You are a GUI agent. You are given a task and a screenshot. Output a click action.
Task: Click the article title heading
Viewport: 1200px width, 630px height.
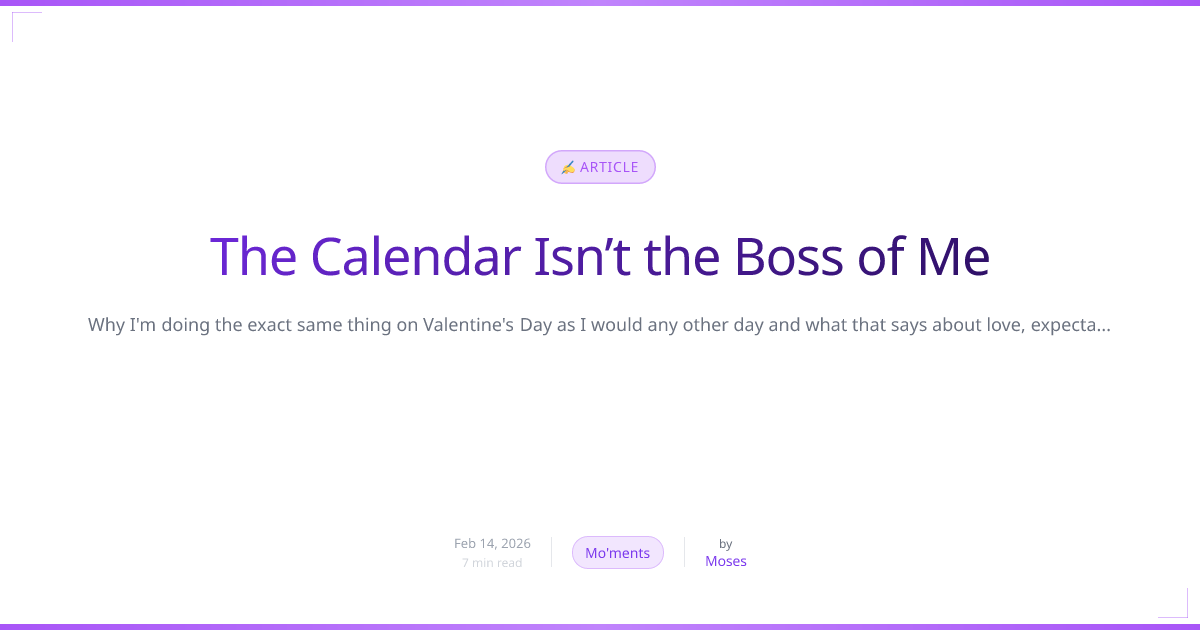point(600,257)
